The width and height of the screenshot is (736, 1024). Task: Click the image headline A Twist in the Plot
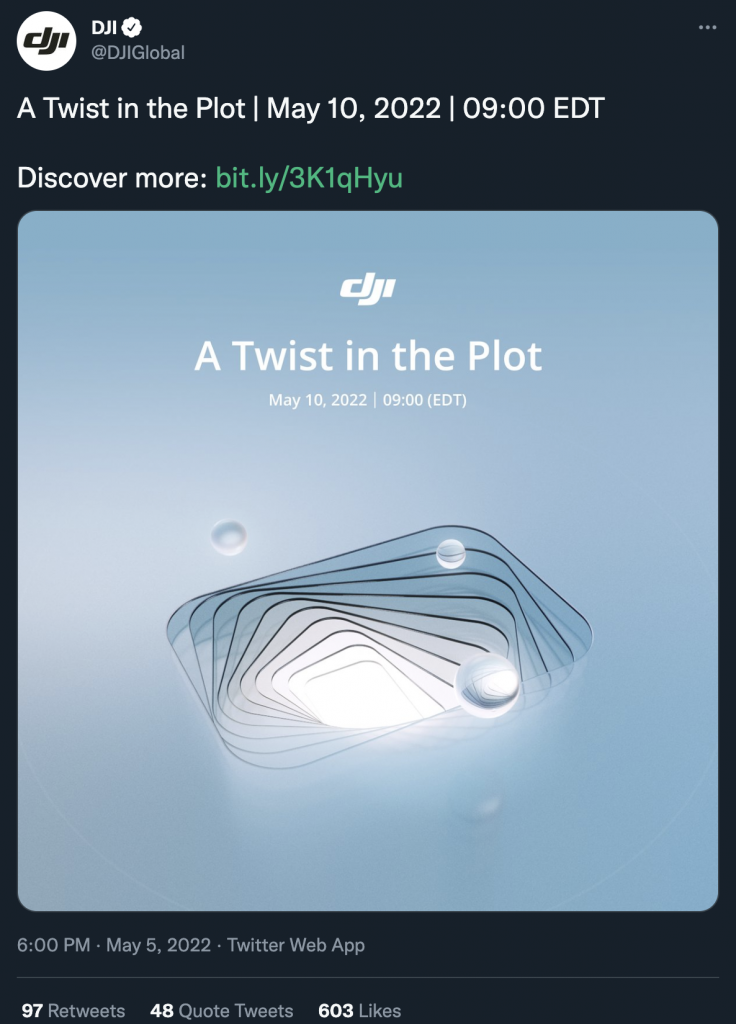click(x=368, y=356)
